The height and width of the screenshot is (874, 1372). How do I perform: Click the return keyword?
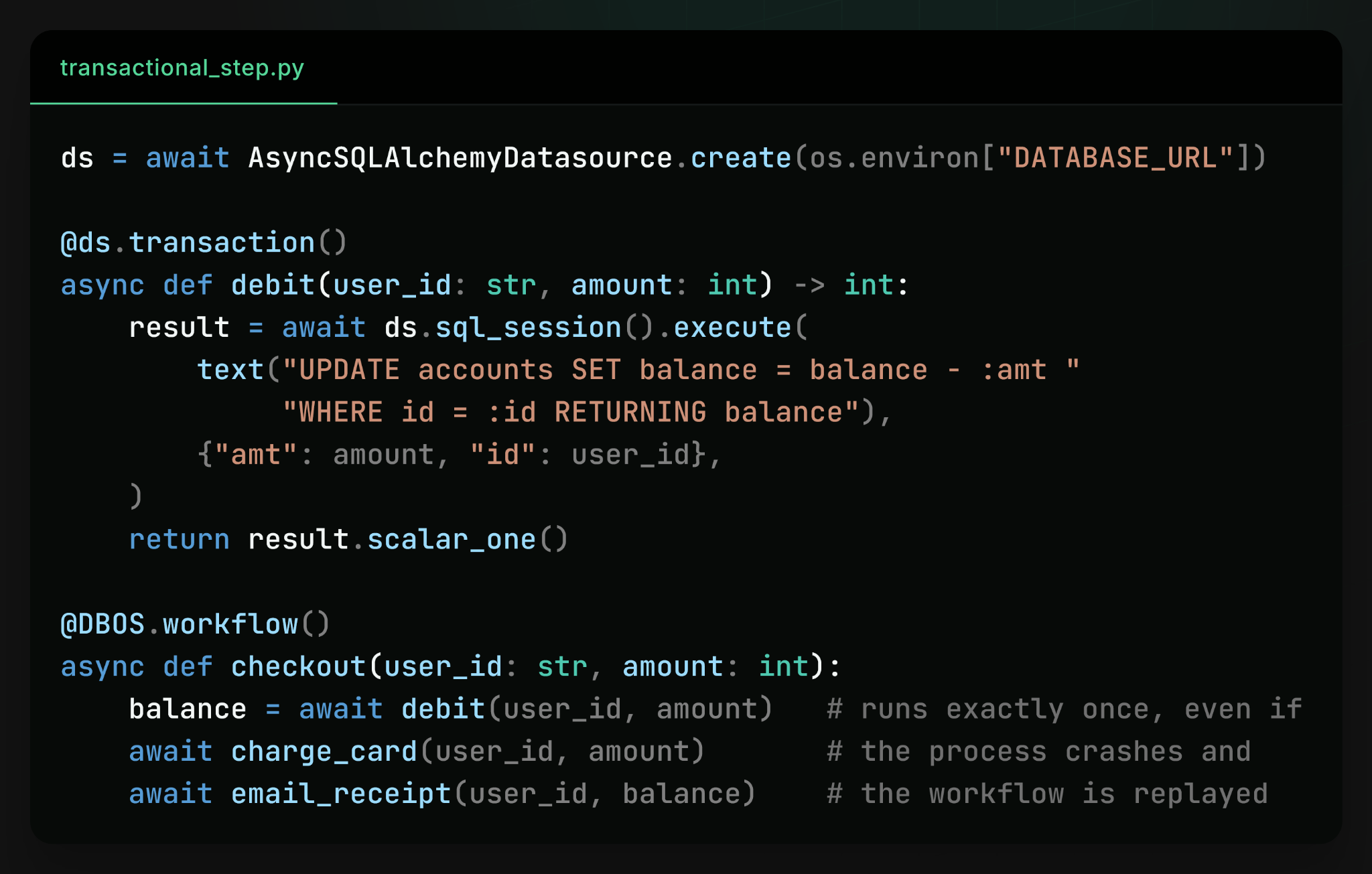180,539
